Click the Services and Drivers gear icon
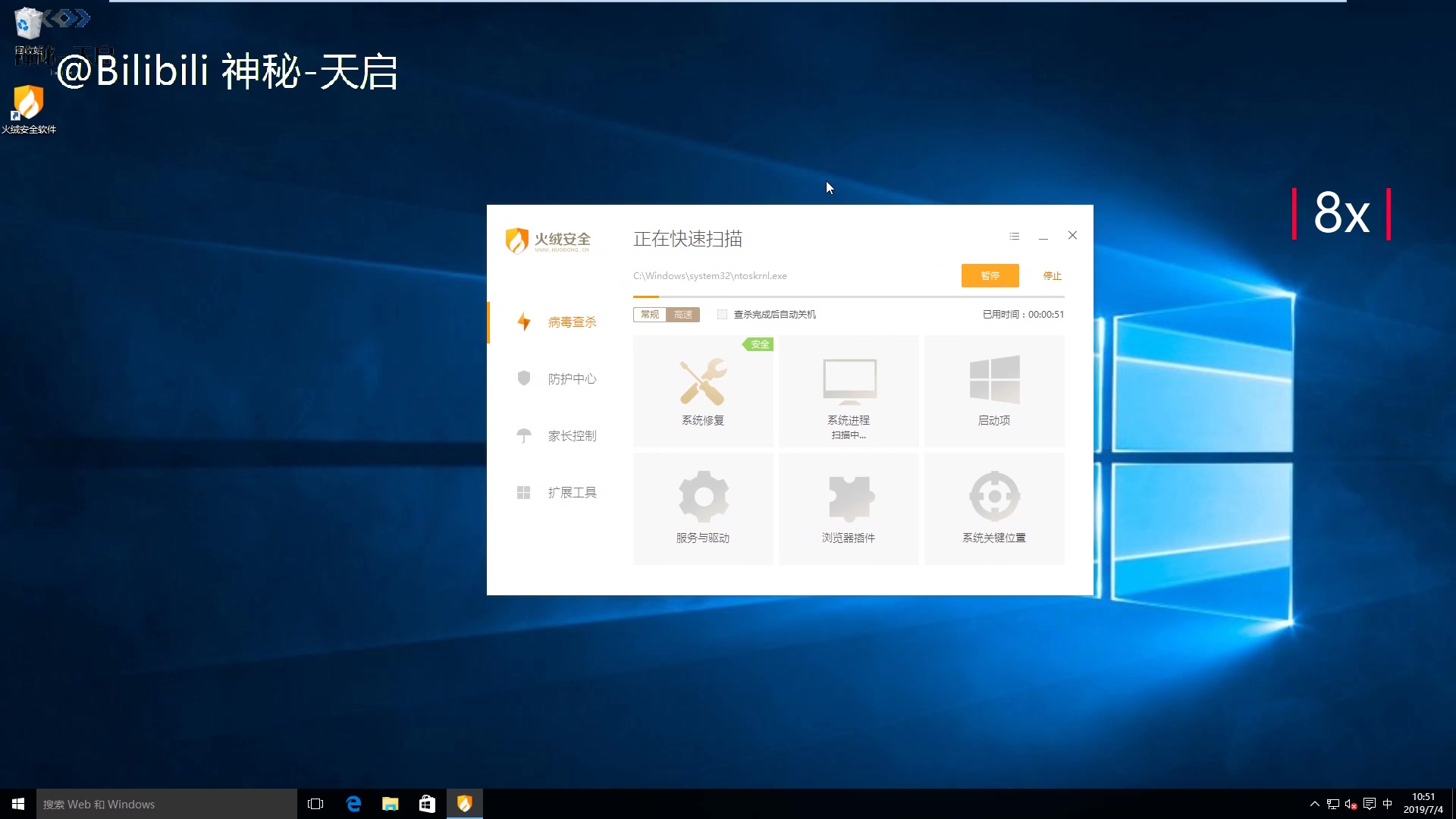Screen dimensions: 1456x819 coord(703,497)
